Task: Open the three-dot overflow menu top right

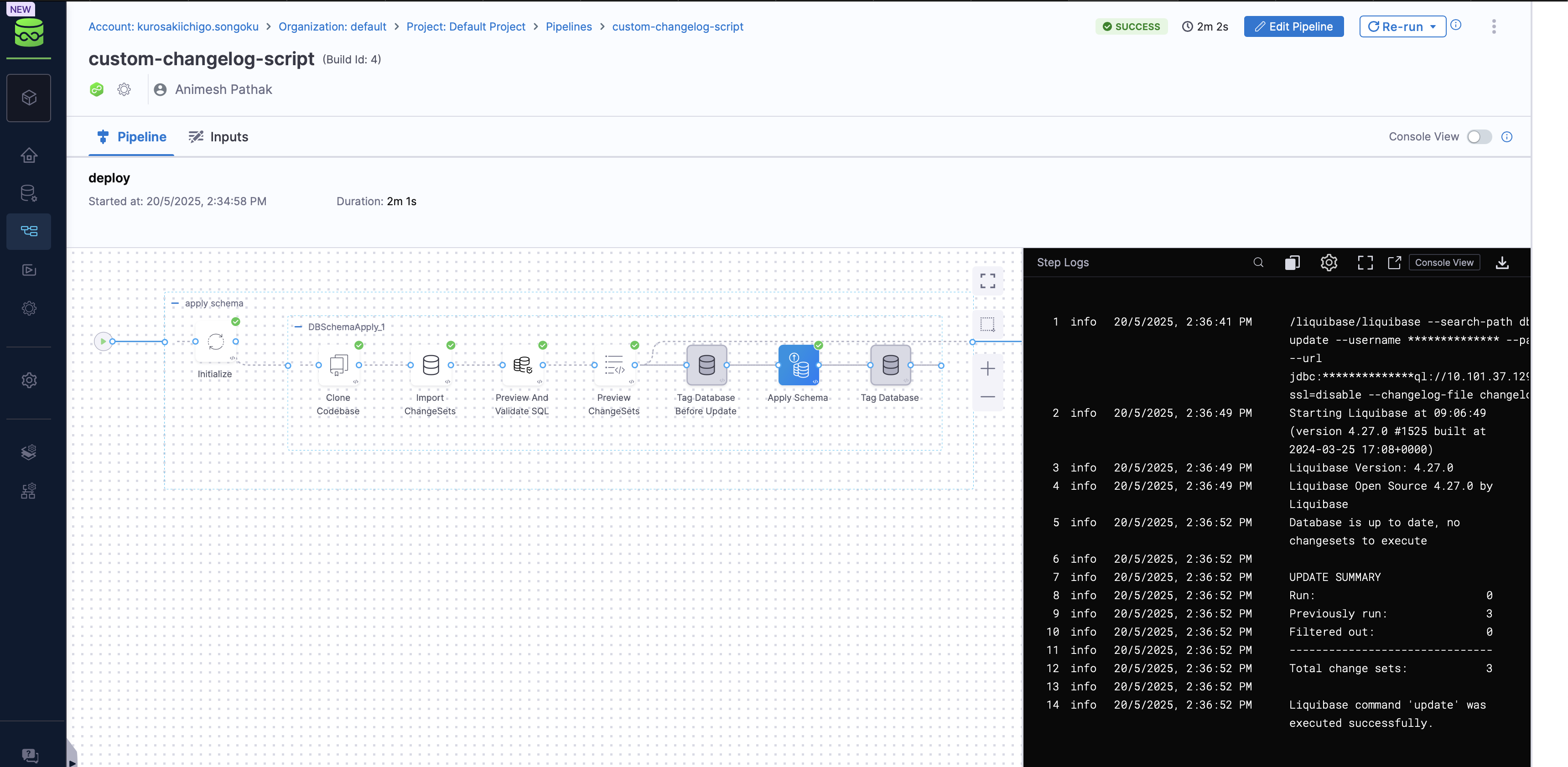Action: (1495, 26)
